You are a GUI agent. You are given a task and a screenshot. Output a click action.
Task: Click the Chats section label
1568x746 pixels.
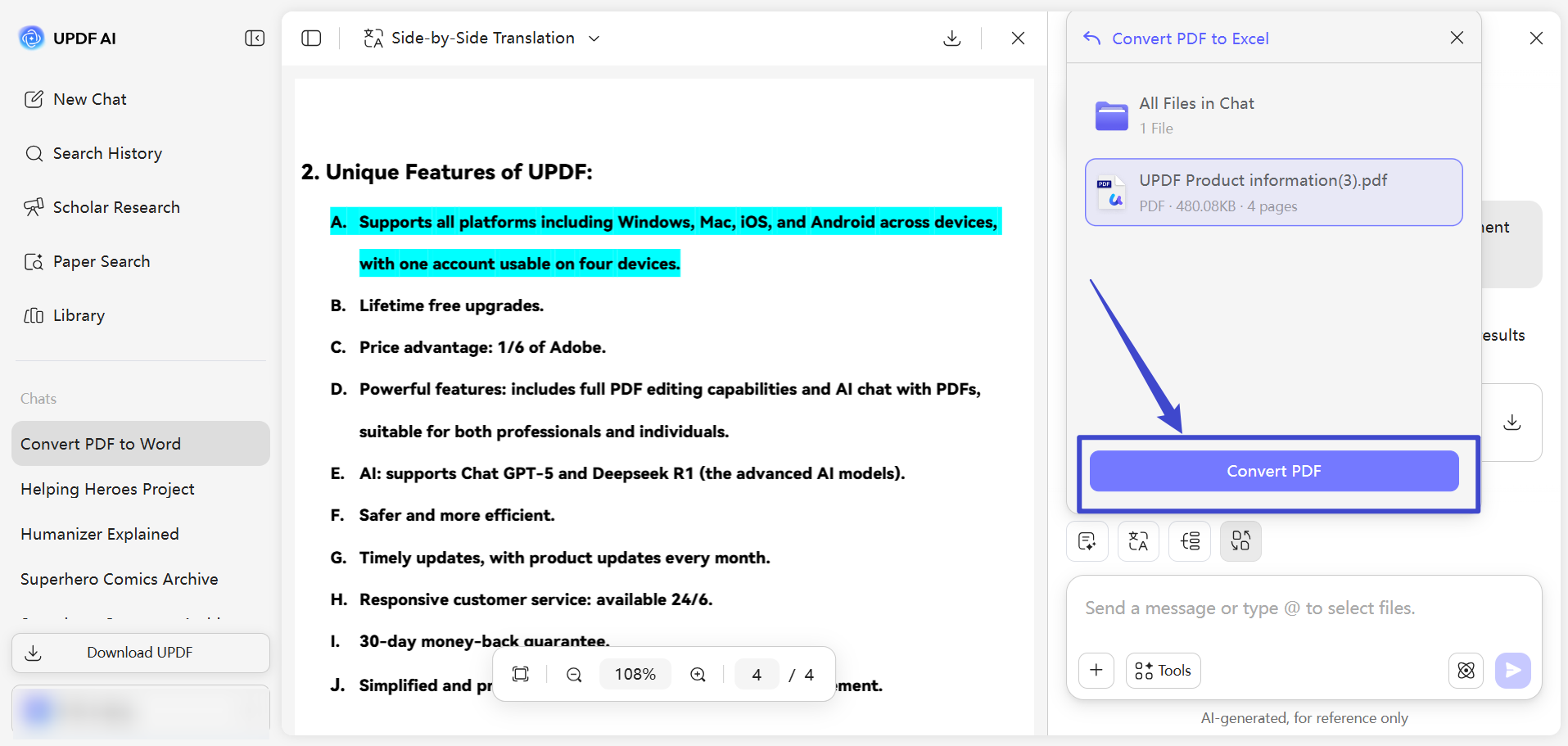coord(38,399)
